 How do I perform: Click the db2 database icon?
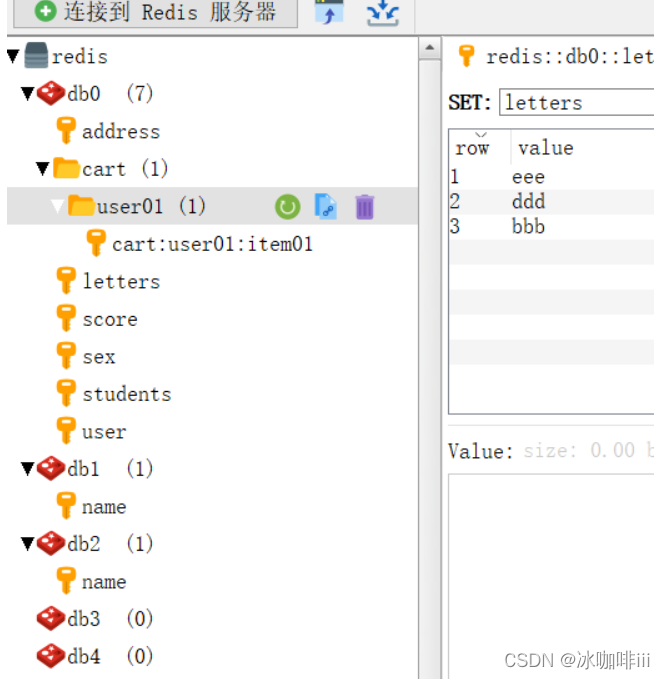coord(51,543)
